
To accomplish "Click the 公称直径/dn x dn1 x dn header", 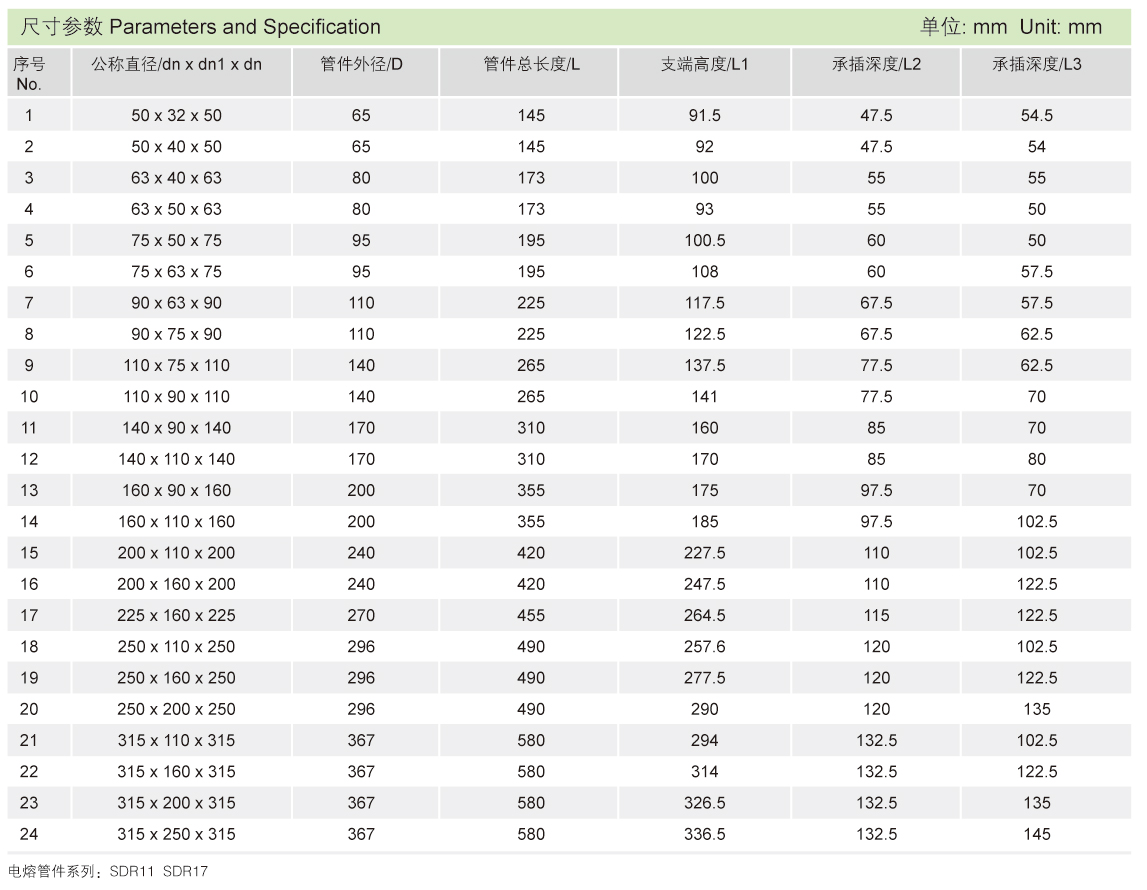I will [x=177, y=64].
